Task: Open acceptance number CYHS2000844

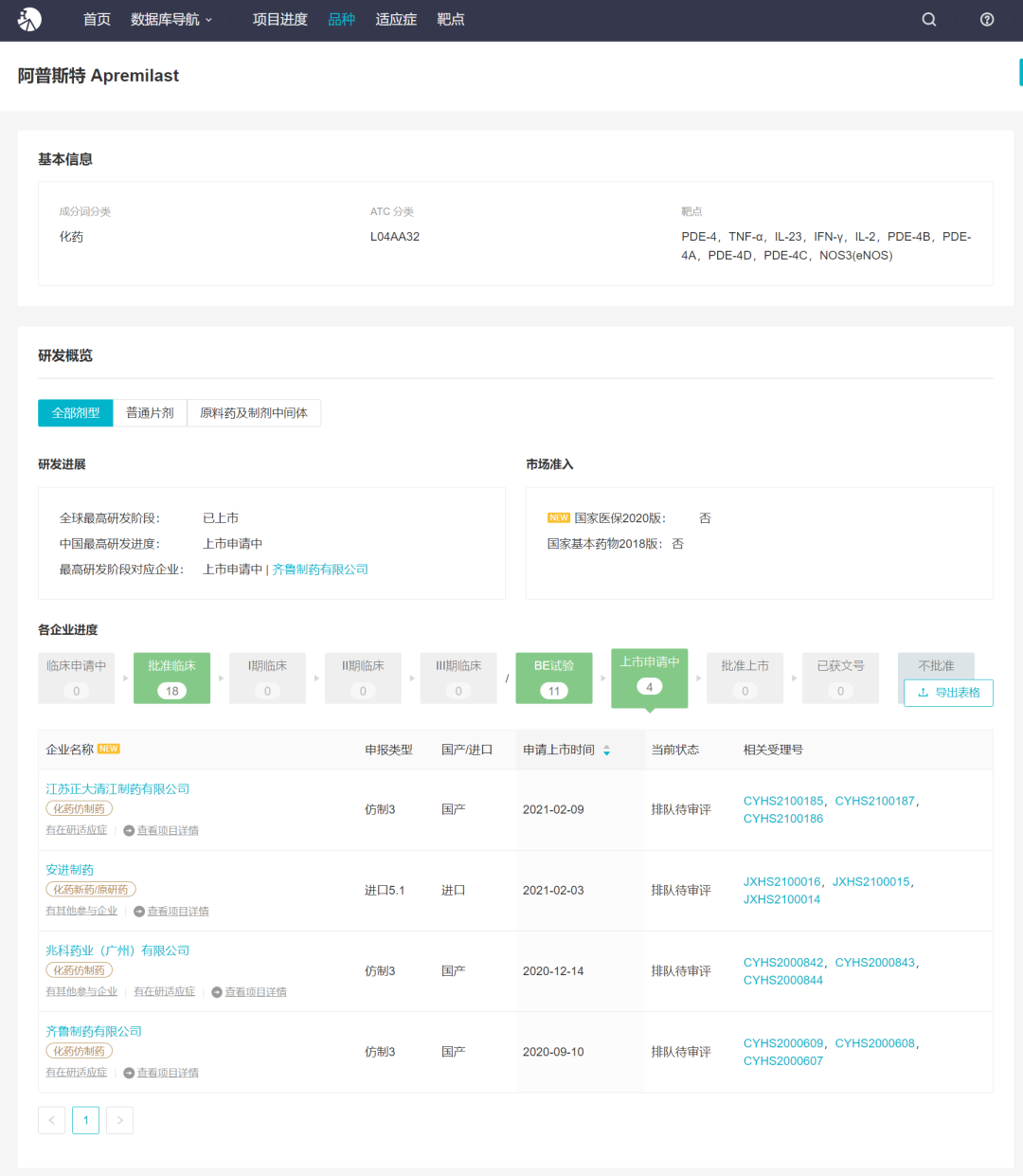Action: tap(783, 981)
